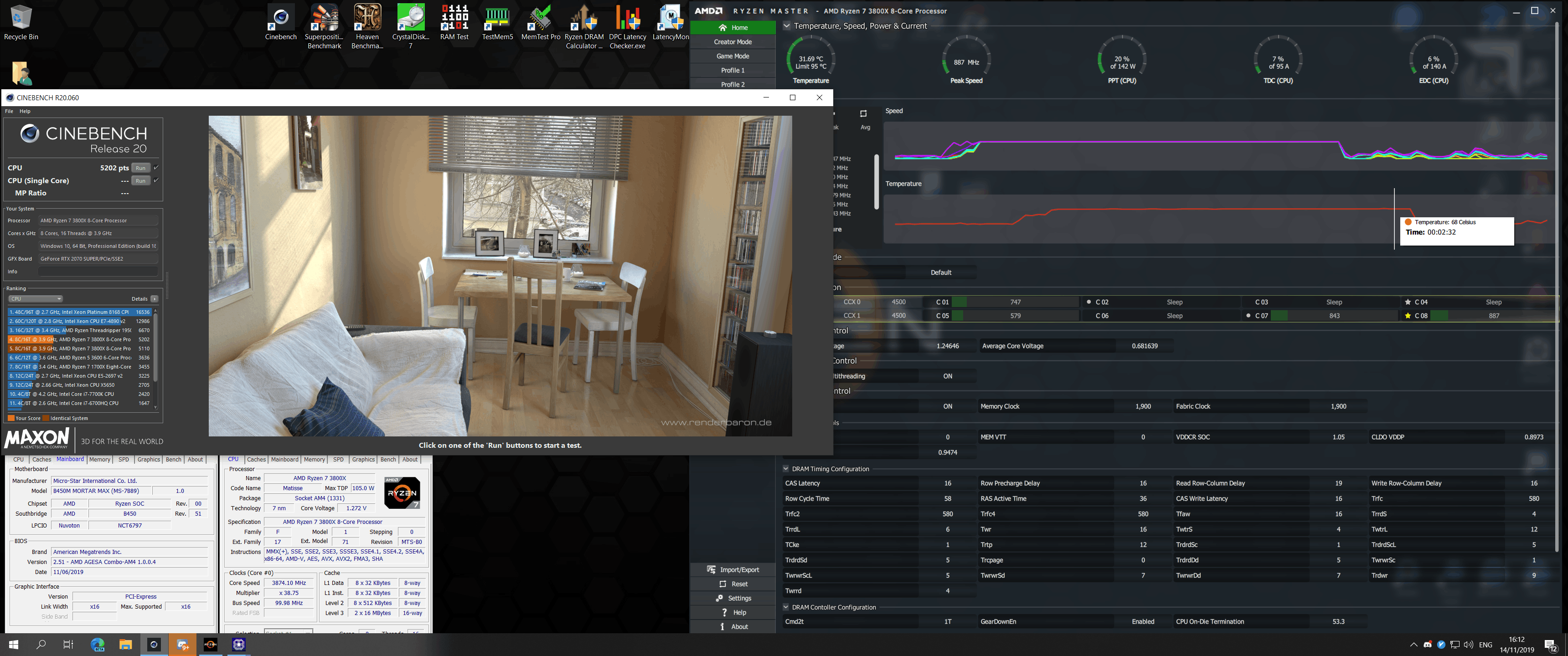Open the Ranking CPU dropdown
Viewport: 1568px width, 656px height.
pyautogui.click(x=35, y=299)
